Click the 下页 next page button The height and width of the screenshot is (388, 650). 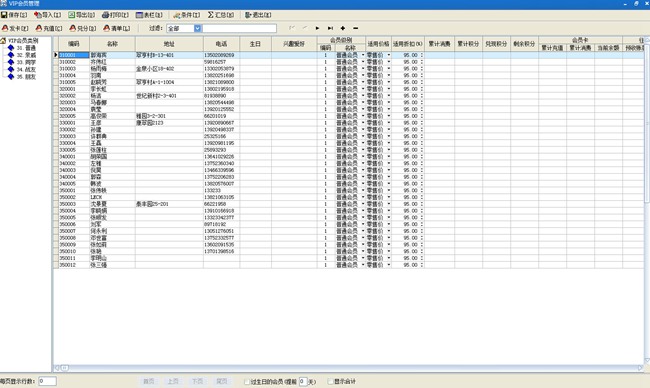(197, 381)
